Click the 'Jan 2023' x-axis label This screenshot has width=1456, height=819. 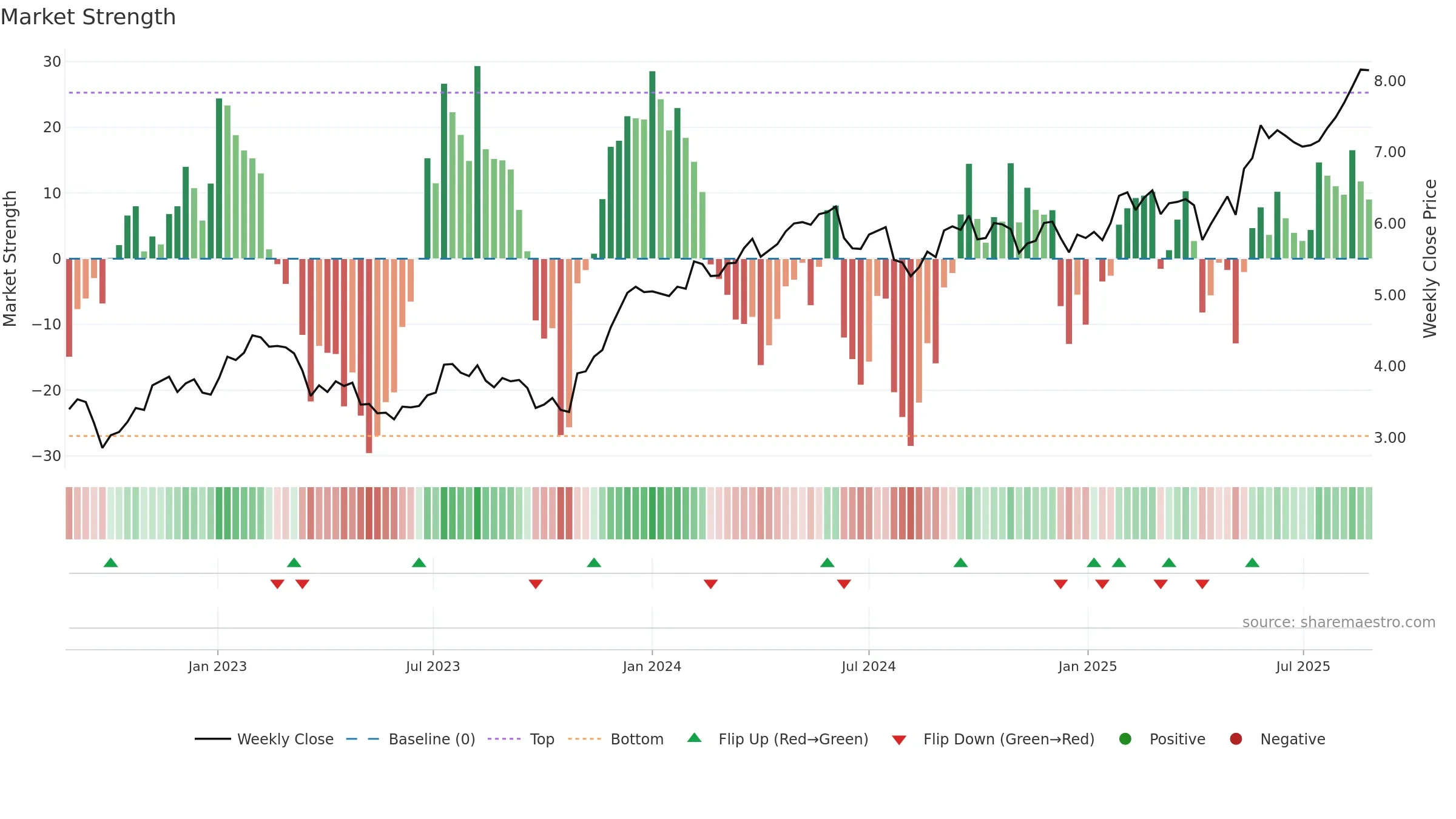(218, 667)
